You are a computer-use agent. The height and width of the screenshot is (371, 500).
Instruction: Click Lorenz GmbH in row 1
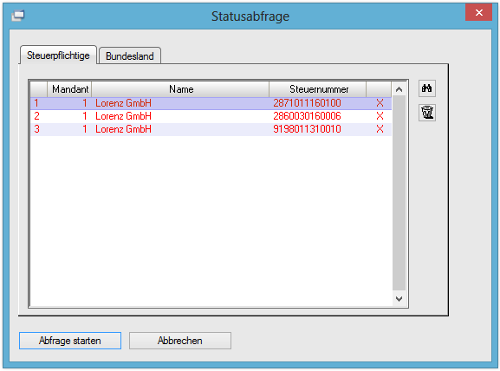pos(123,103)
